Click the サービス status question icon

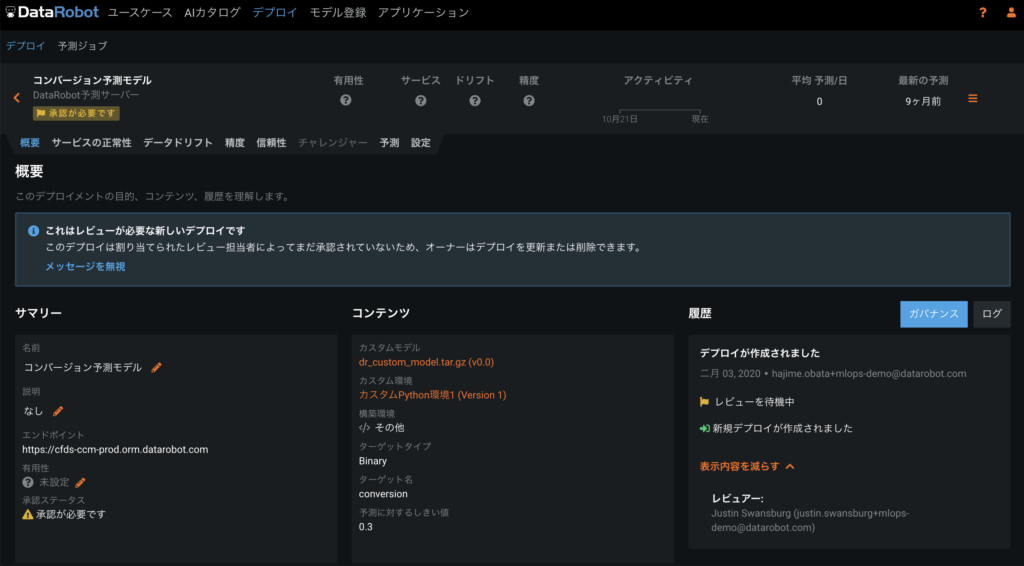pyautogui.click(x=421, y=101)
